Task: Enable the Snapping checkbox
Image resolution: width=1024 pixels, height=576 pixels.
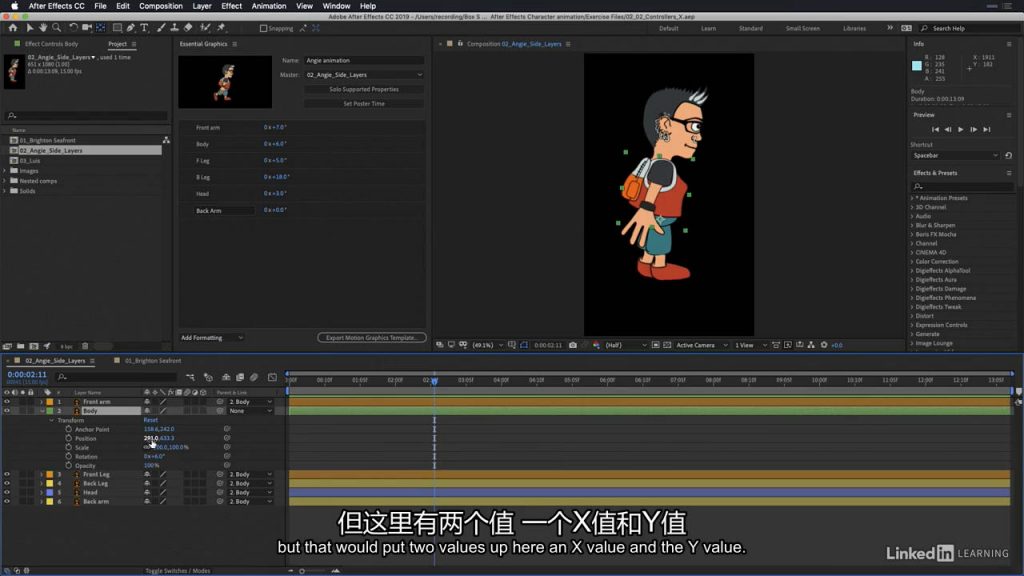Action: 263,29
